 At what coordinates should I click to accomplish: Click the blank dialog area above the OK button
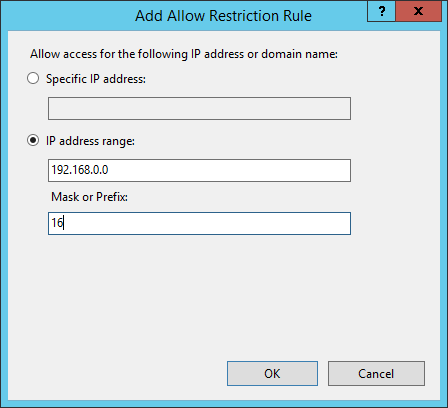click(x=272, y=300)
